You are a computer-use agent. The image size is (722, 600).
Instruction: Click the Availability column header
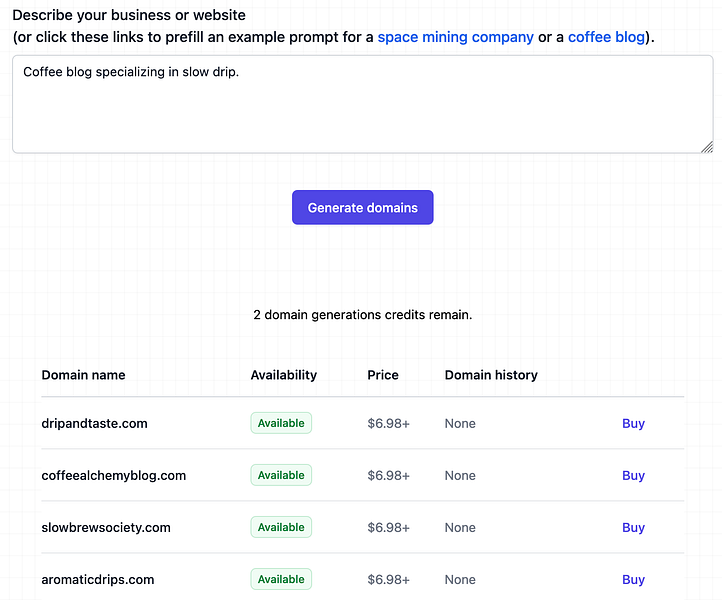coord(283,375)
